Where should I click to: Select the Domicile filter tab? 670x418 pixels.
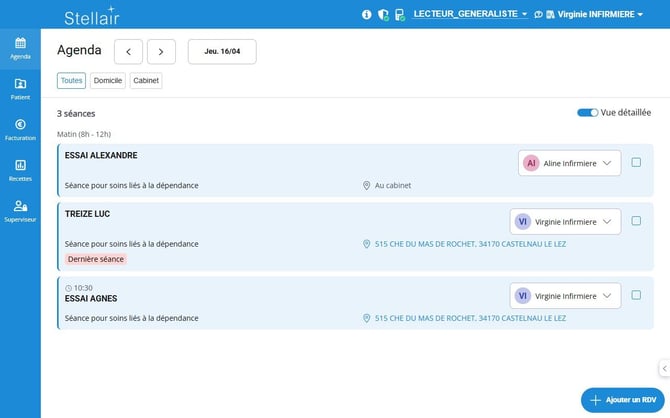pyautogui.click(x=108, y=81)
